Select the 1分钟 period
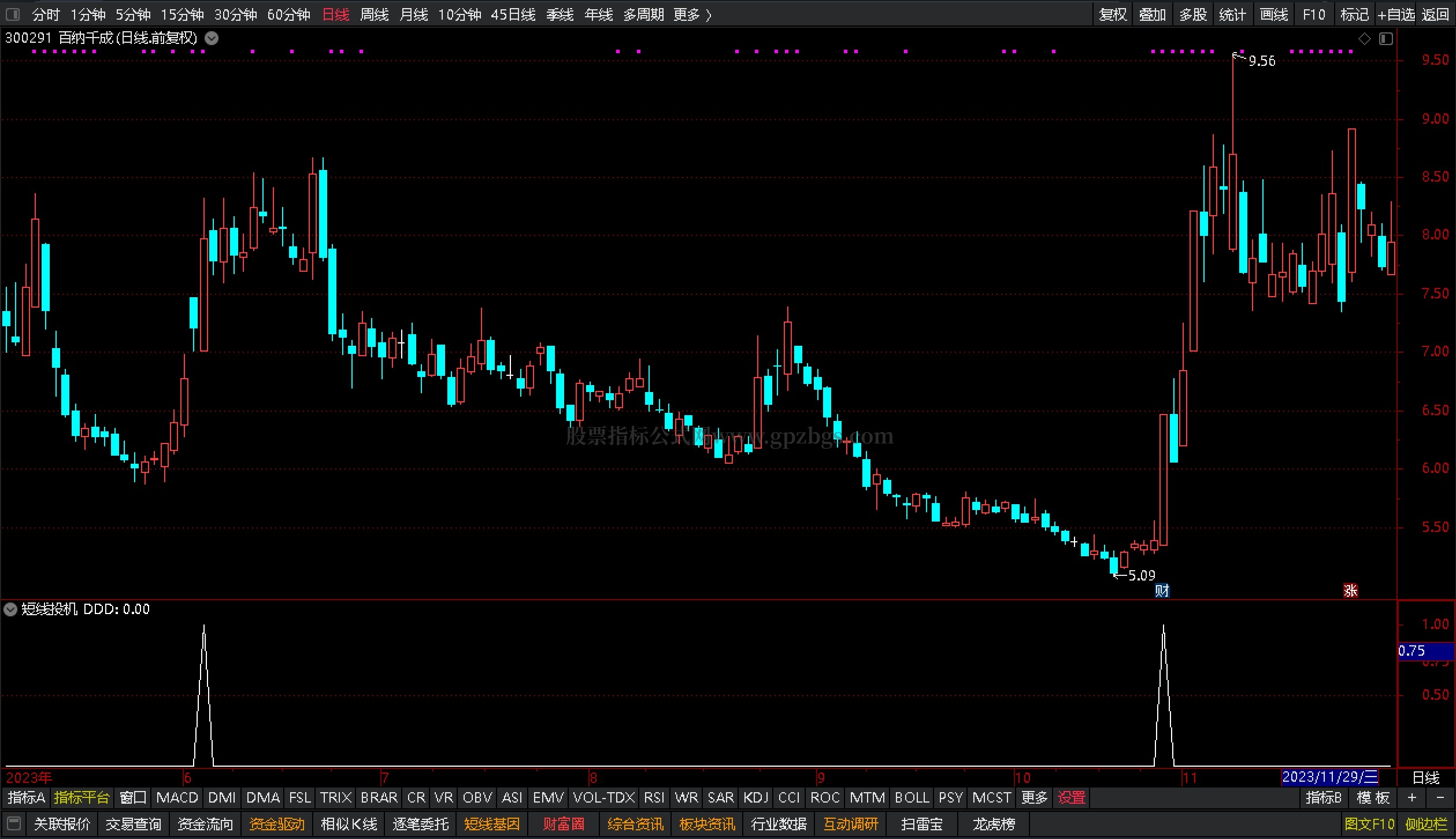Viewport: 1456px width, 839px height. pos(88,14)
